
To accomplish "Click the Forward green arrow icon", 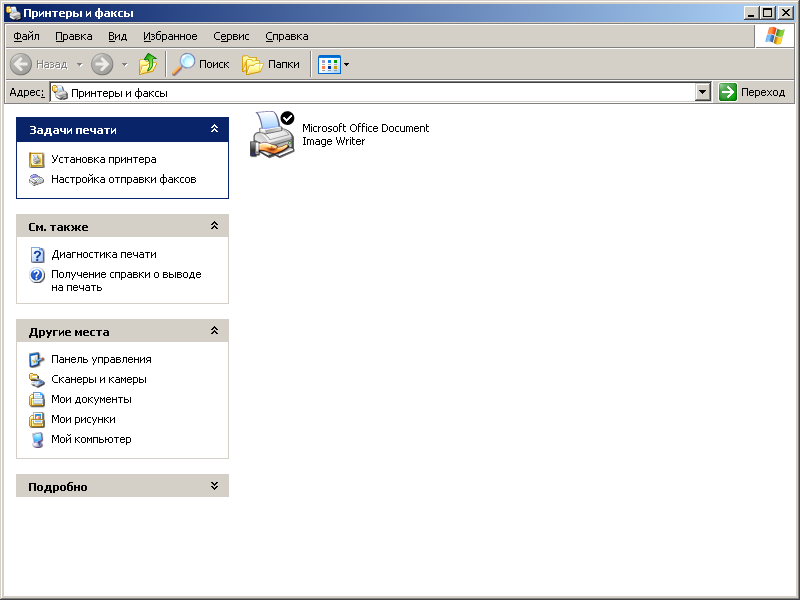I will [x=102, y=64].
